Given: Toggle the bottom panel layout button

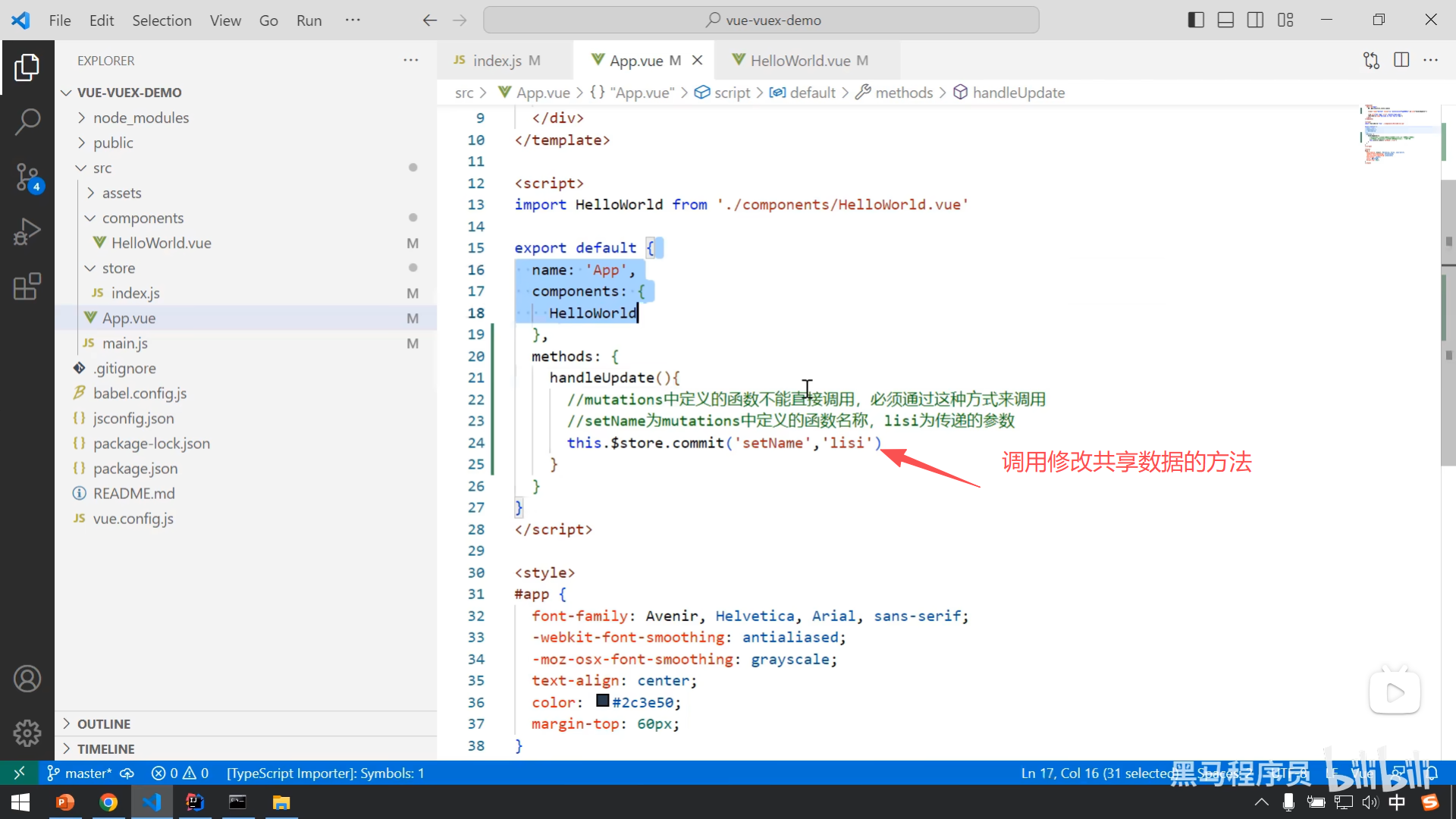Looking at the screenshot, I should point(1225,20).
